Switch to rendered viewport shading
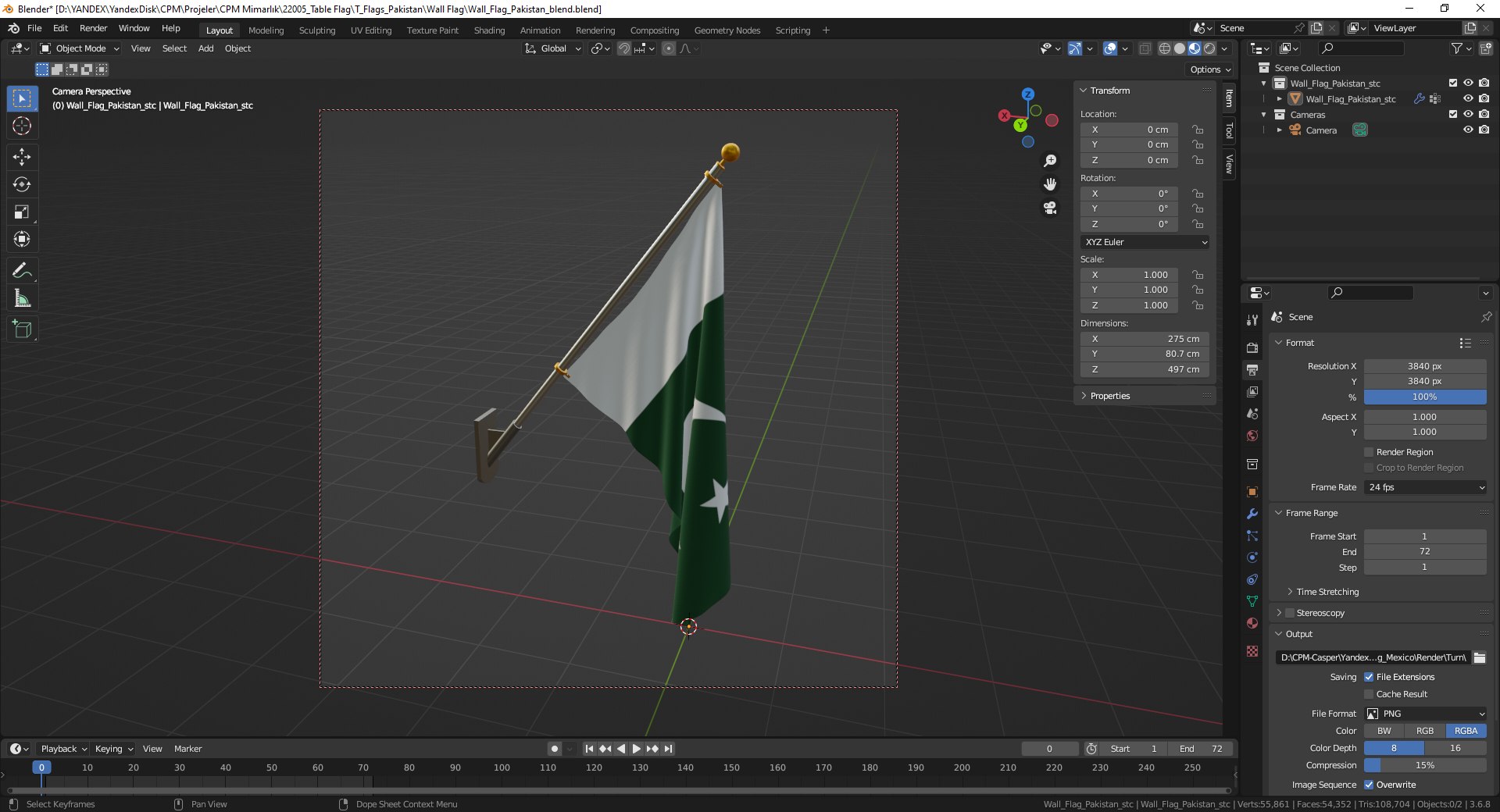This screenshot has width=1500, height=812. click(x=1209, y=48)
